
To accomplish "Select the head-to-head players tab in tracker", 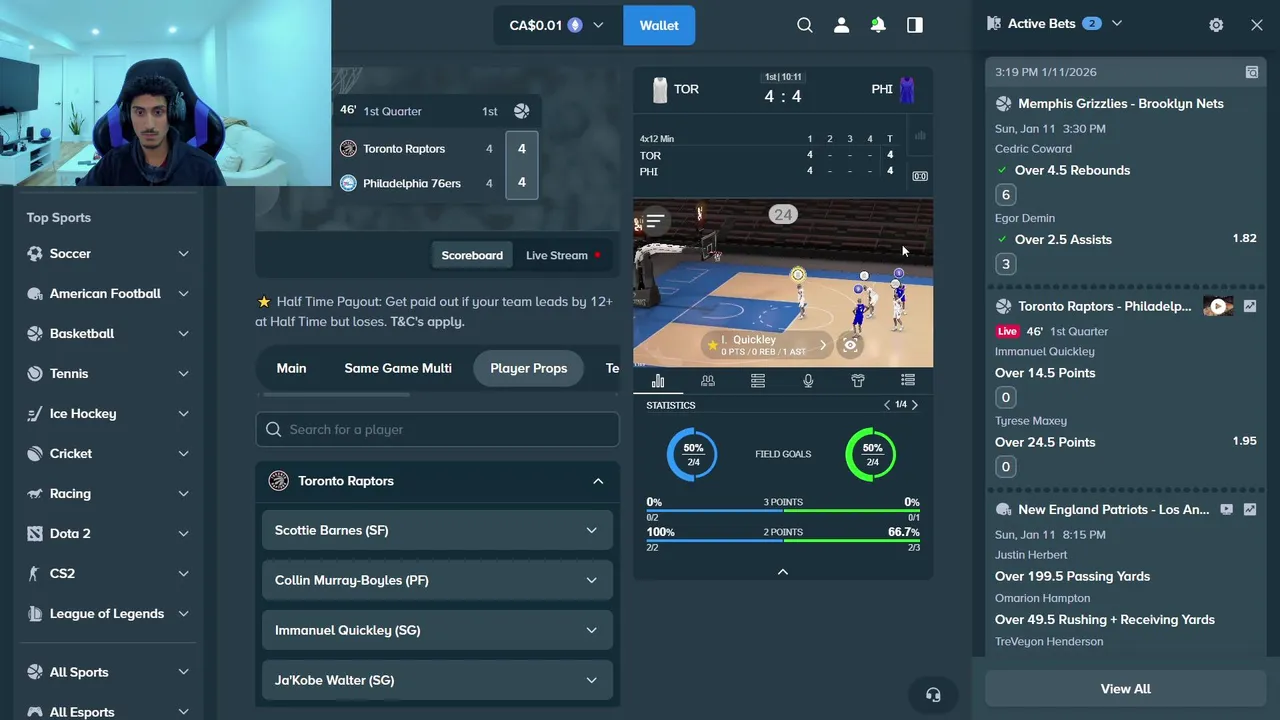I will (708, 380).
